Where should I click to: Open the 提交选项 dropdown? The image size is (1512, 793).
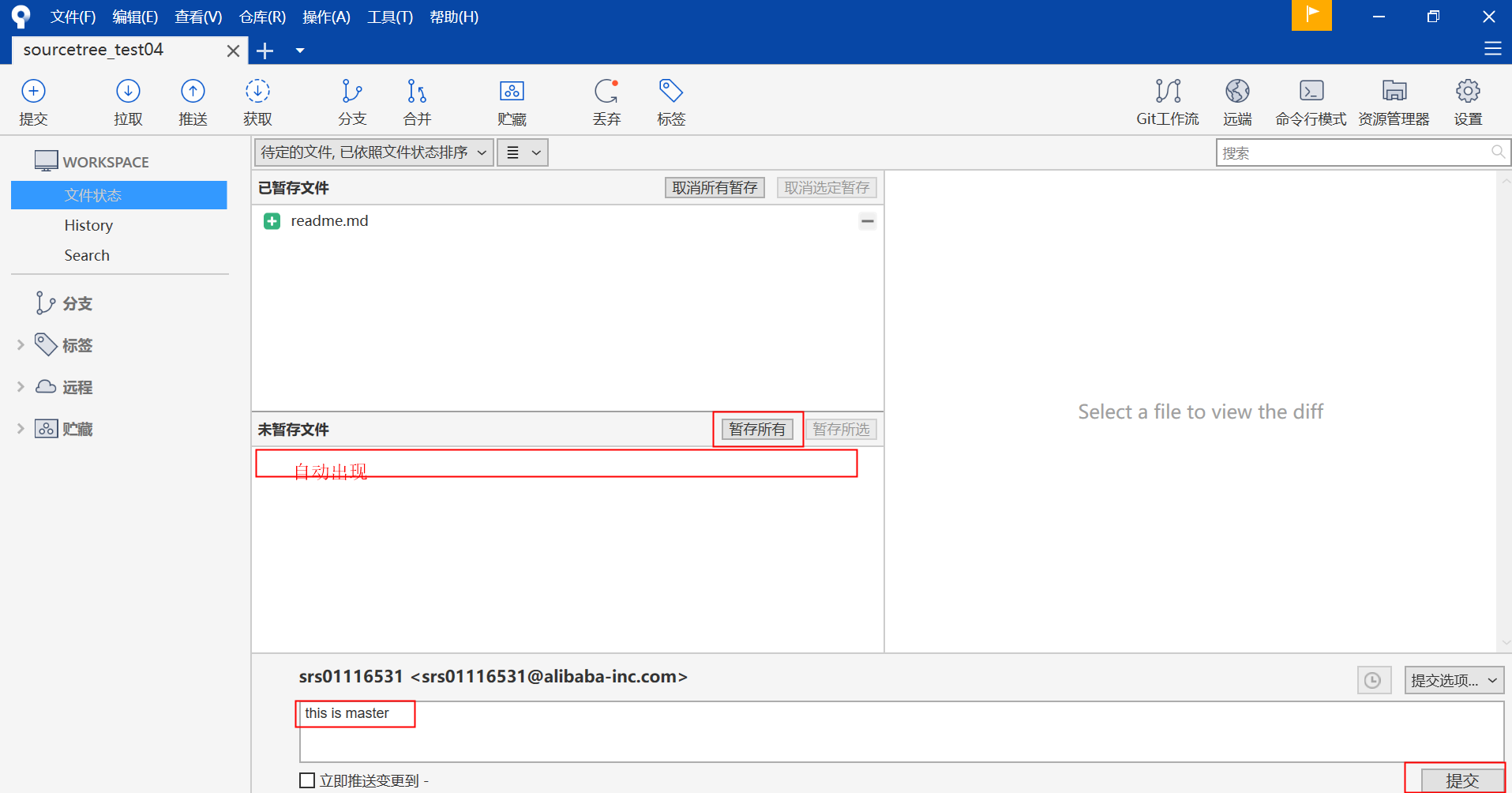tap(1453, 680)
